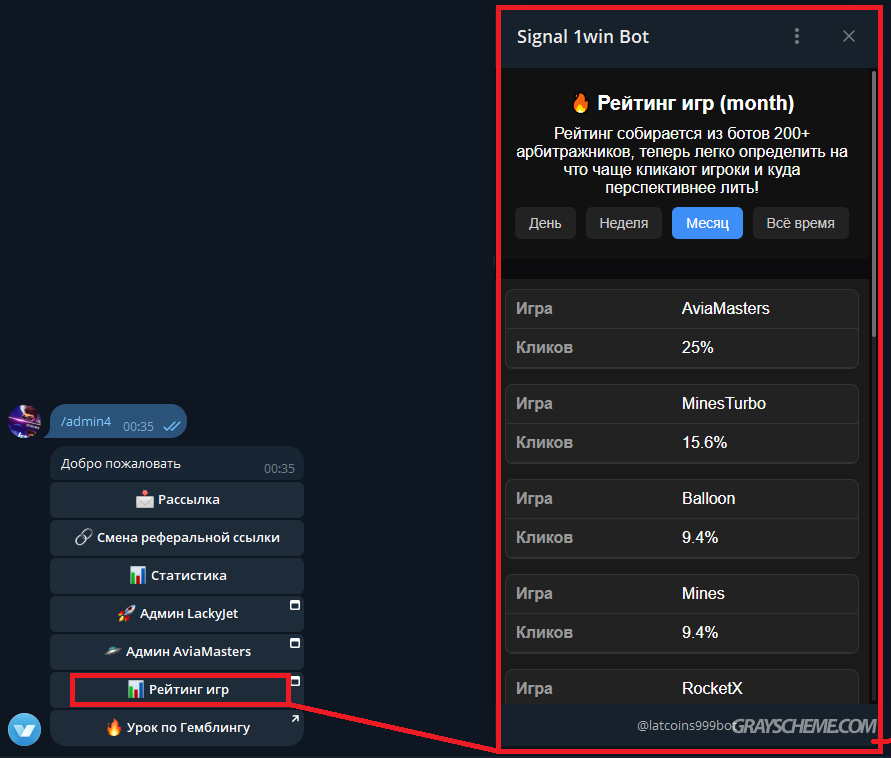Open the Статистика bot button
The image size is (891, 758).
pos(177,576)
